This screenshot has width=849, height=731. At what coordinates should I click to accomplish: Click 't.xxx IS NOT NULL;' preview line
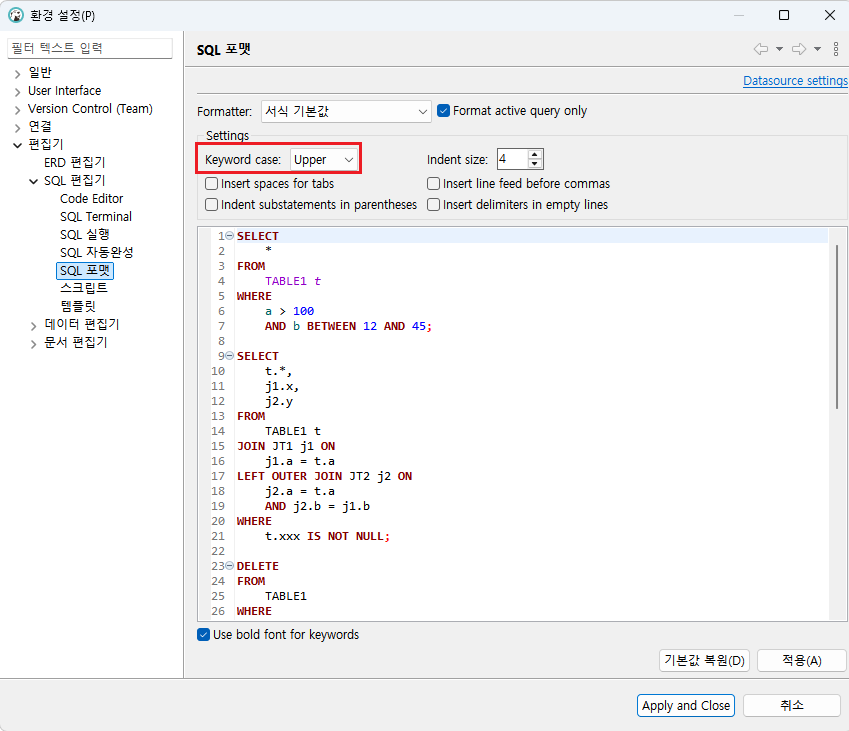click(x=327, y=536)
